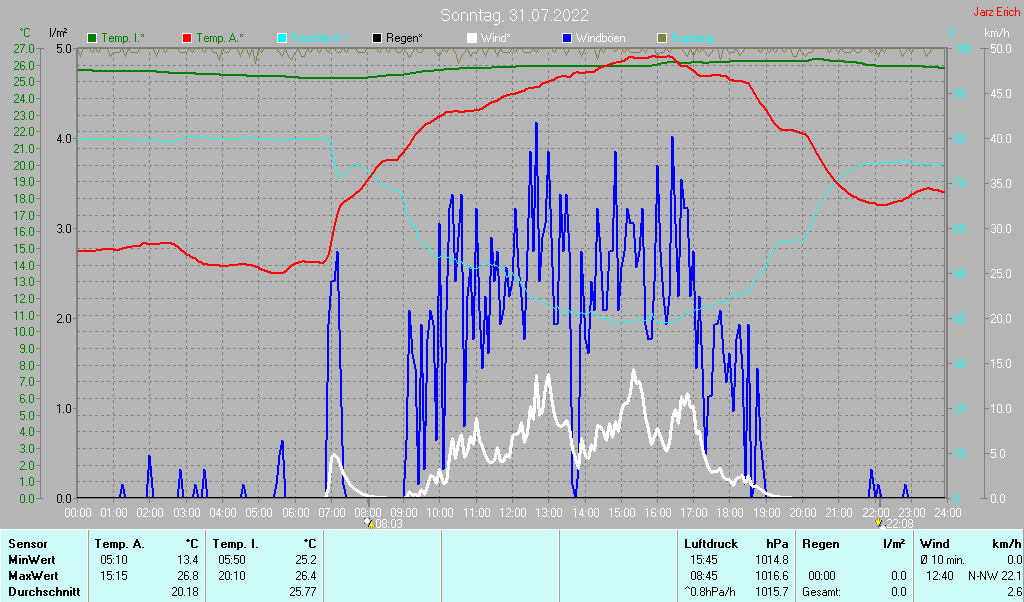Click the 'Sensor' header in the table
Viewport: 1024px width, 602px height.
[28, 544]
